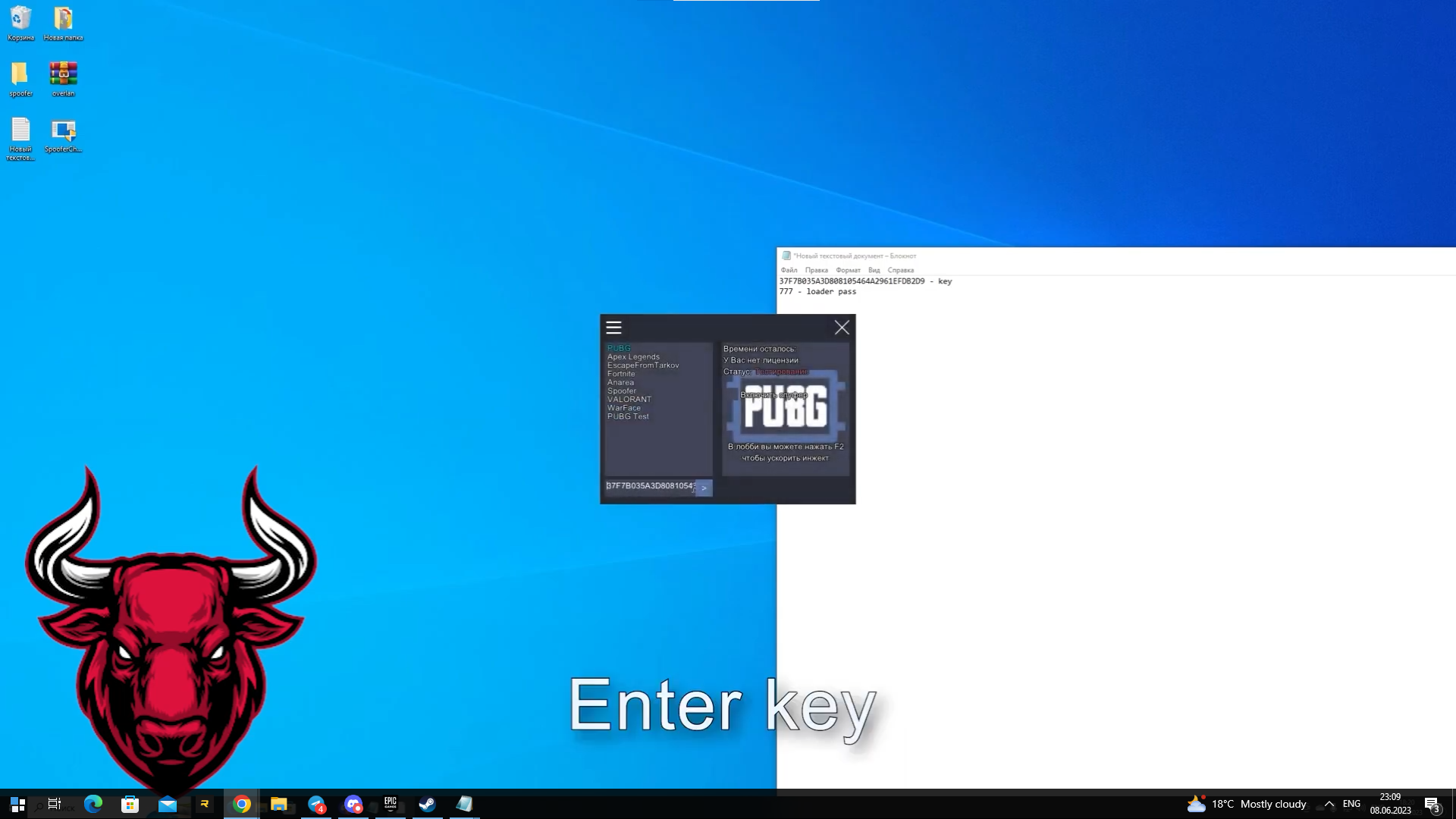Open Steam from the taskbar
1456x819 pixels.
click(427, 804)
